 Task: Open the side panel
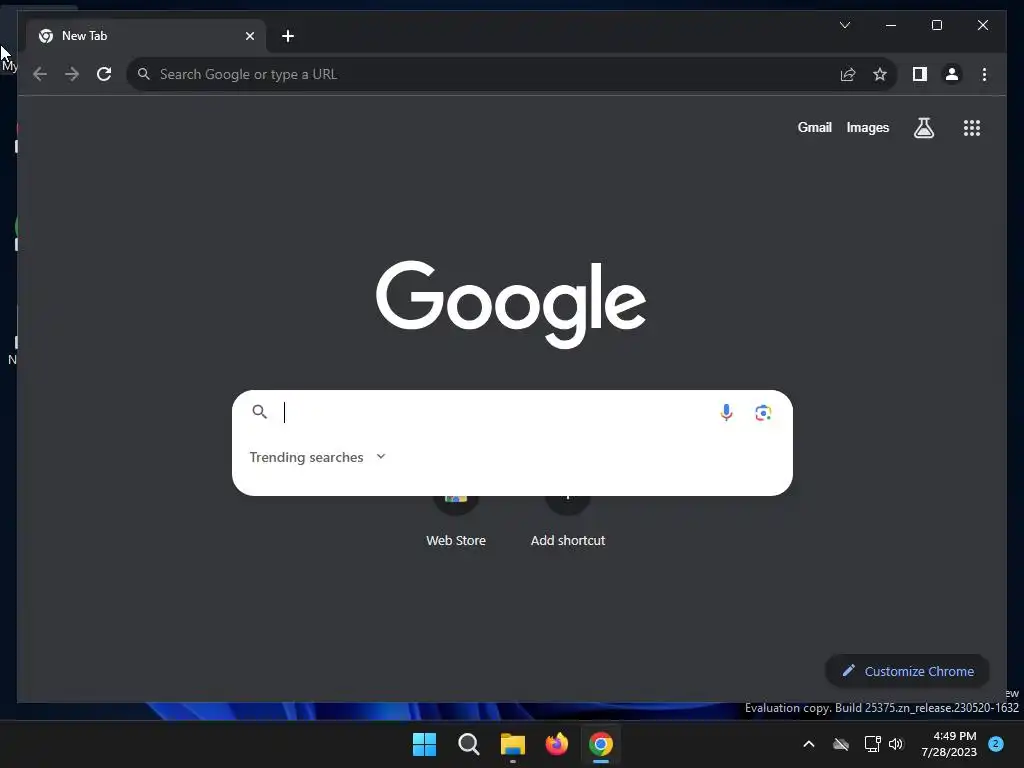pos(920,74)
